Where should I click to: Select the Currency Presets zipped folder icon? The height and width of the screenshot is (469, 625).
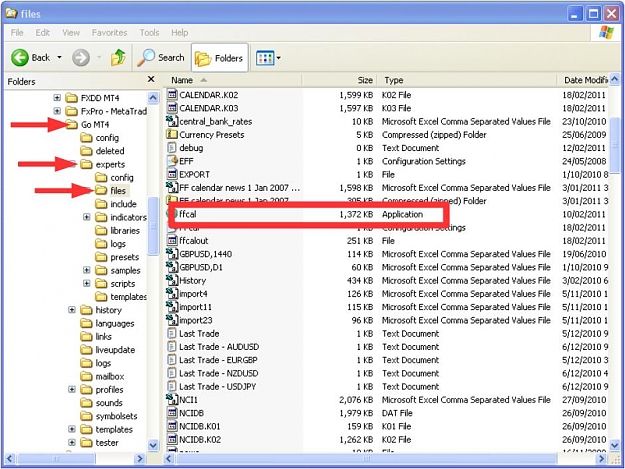[172, 134]
